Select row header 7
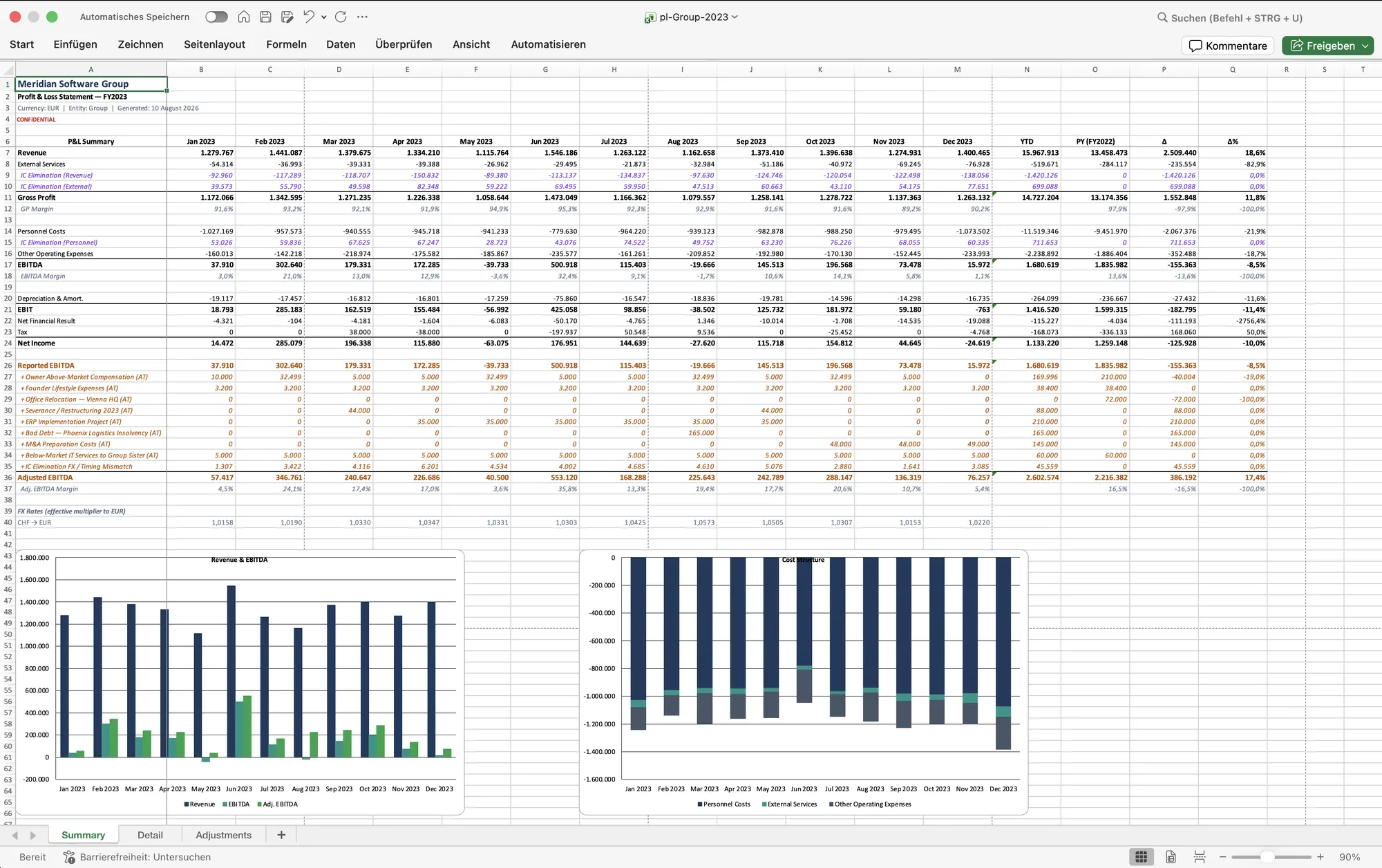Viewport: 1382px width, 868px height. (x=8, y=153)
